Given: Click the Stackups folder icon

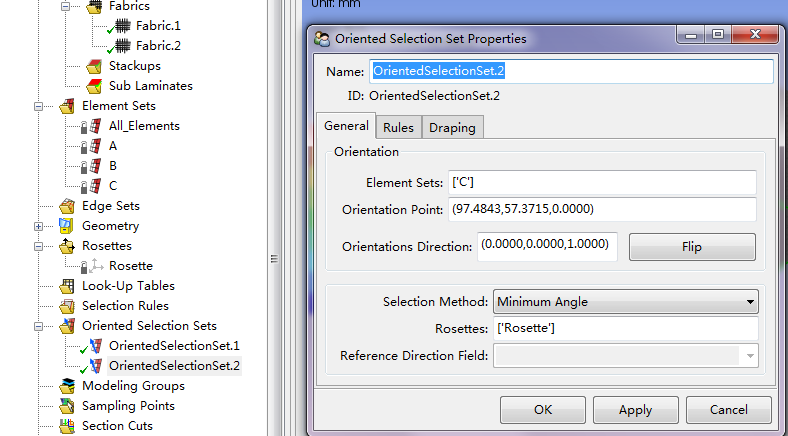Looking at the screenshot, I should (94, 66).
